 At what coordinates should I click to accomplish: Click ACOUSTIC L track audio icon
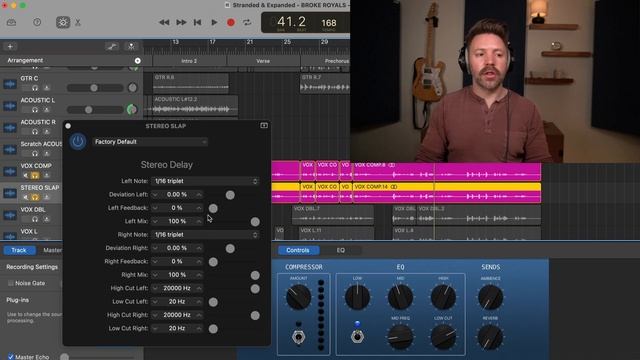coord(10,106)
